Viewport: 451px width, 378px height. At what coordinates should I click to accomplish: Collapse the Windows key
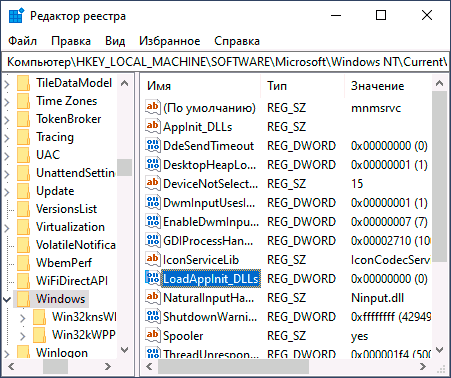pos(7,299)
